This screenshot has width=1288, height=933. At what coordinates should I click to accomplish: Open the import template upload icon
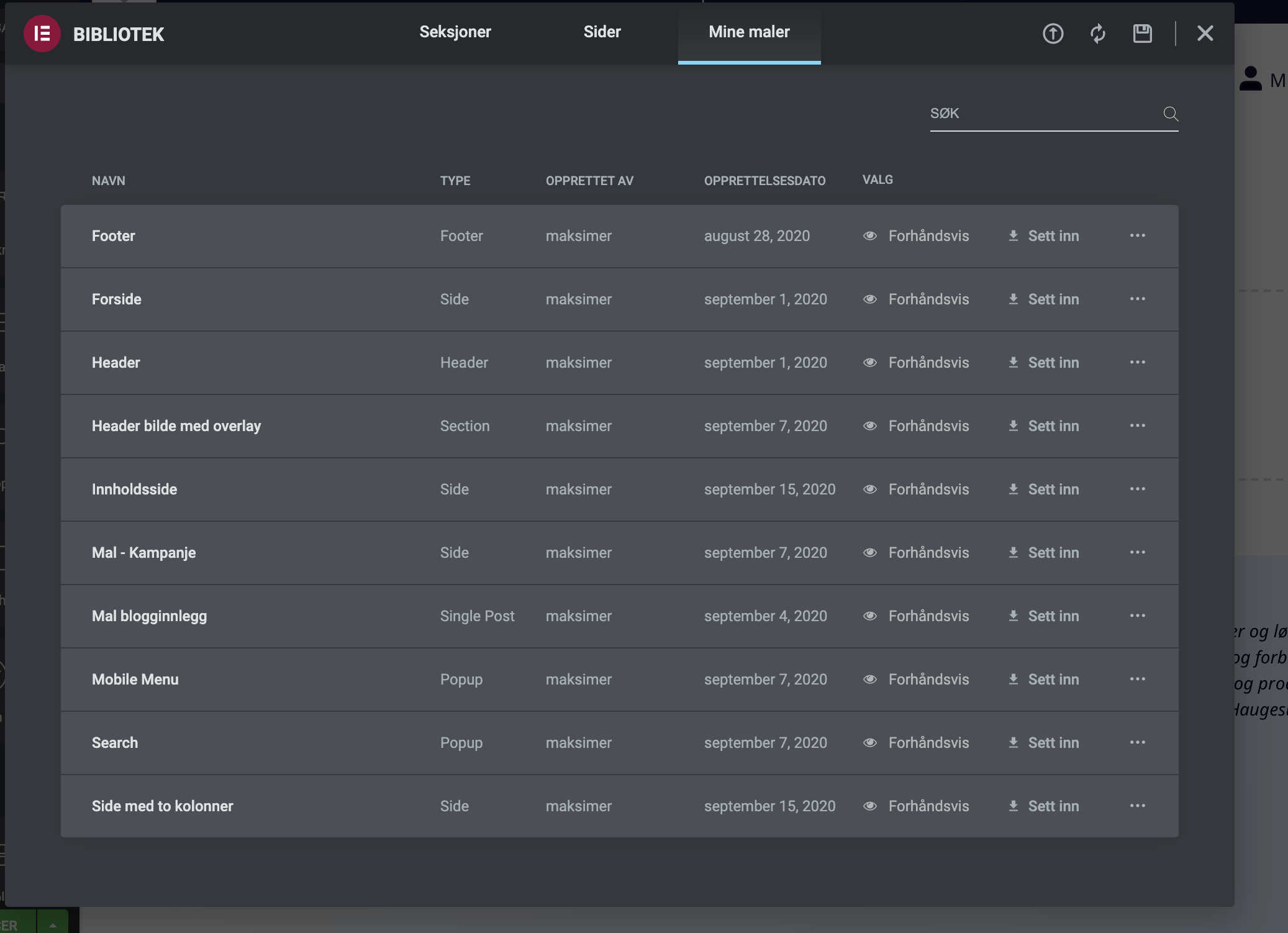(x=1053, y=34)
